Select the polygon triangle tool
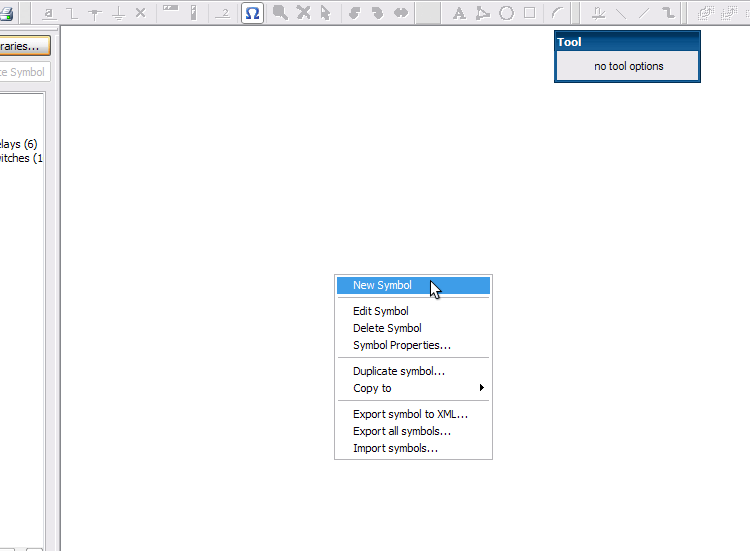This screenshot has height=551, width=750. click(x=483, y=13)
